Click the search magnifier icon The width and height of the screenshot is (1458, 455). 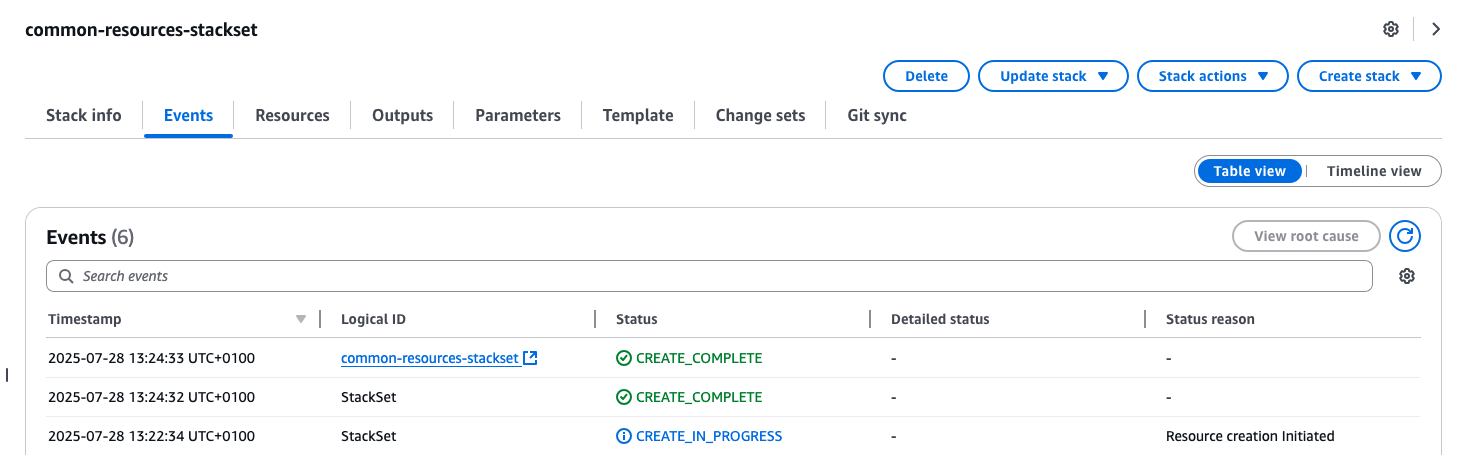coord(67,276)
